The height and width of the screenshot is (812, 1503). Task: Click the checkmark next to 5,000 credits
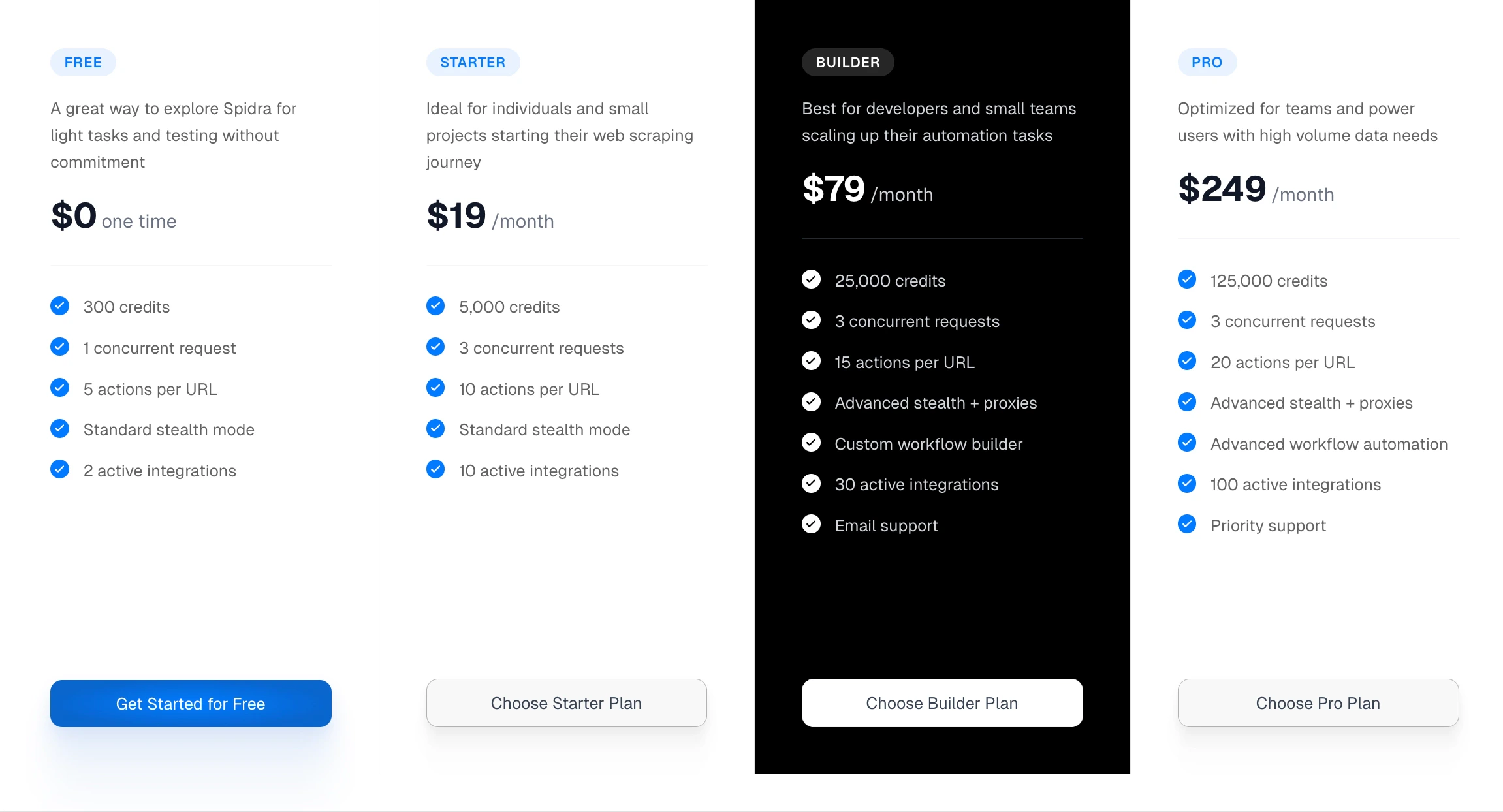tap(435, 305)
